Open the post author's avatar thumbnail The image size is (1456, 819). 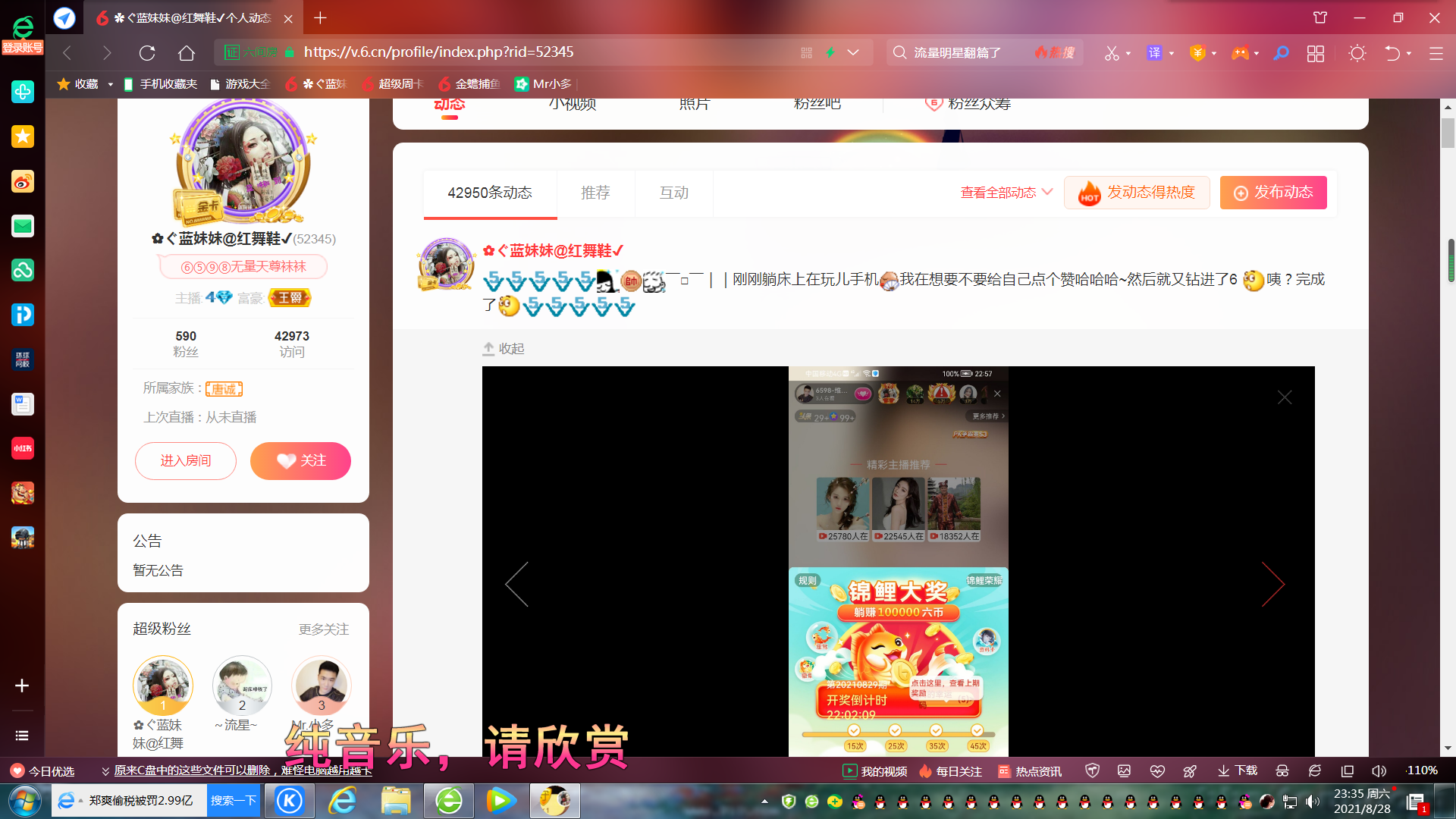coord(446,265)
